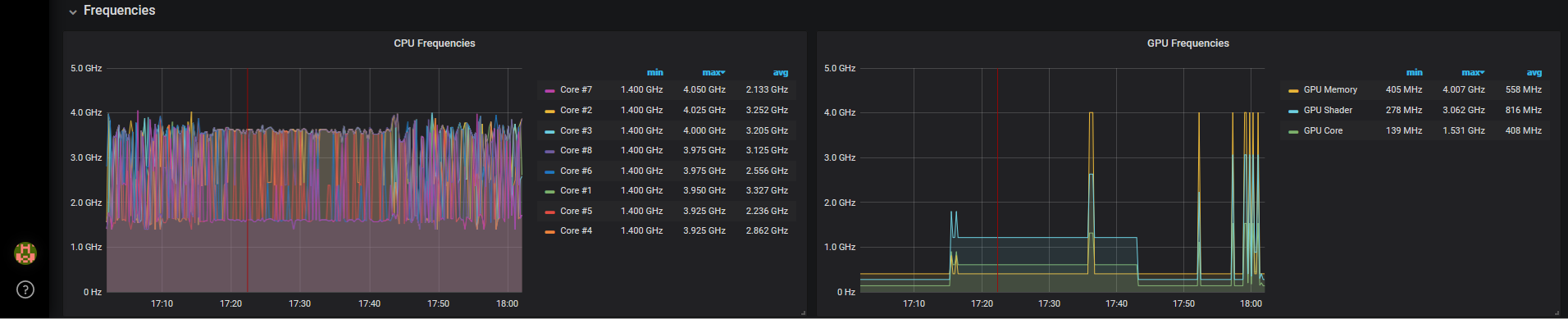
Task: Toggle Core #1 series in legend
Action: tap(576, 190)
